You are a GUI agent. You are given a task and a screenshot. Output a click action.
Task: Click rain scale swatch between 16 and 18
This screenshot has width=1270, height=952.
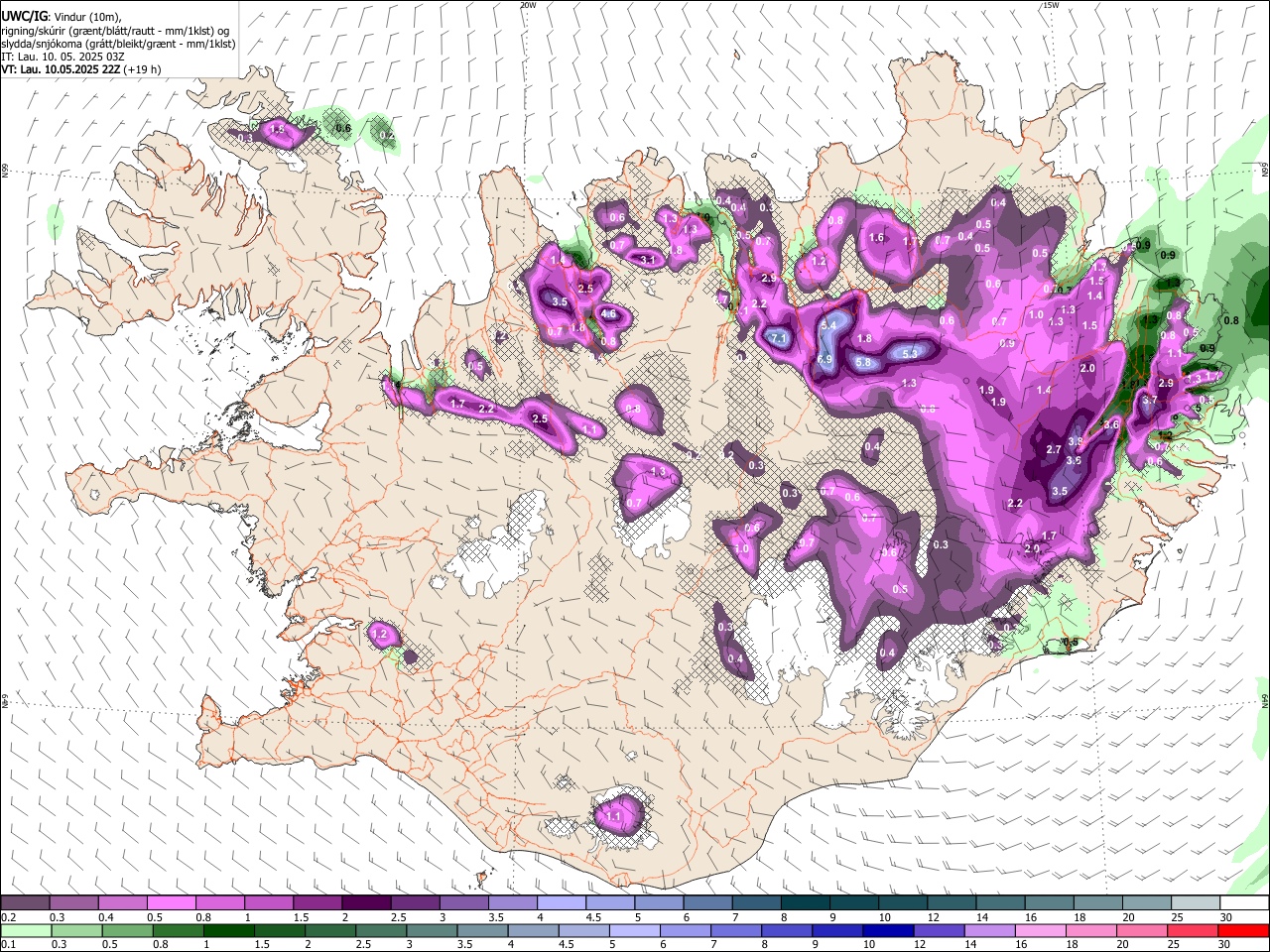1041,930
